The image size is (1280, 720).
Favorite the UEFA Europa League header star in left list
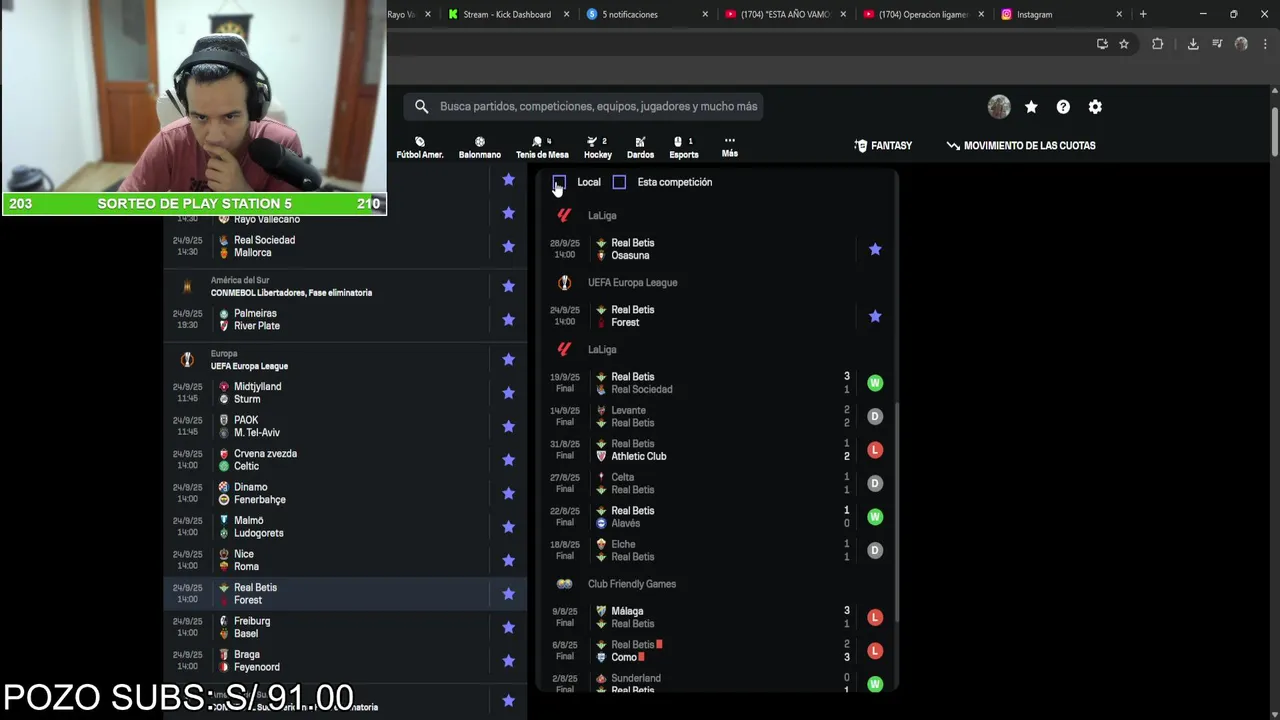click(508, 359)
